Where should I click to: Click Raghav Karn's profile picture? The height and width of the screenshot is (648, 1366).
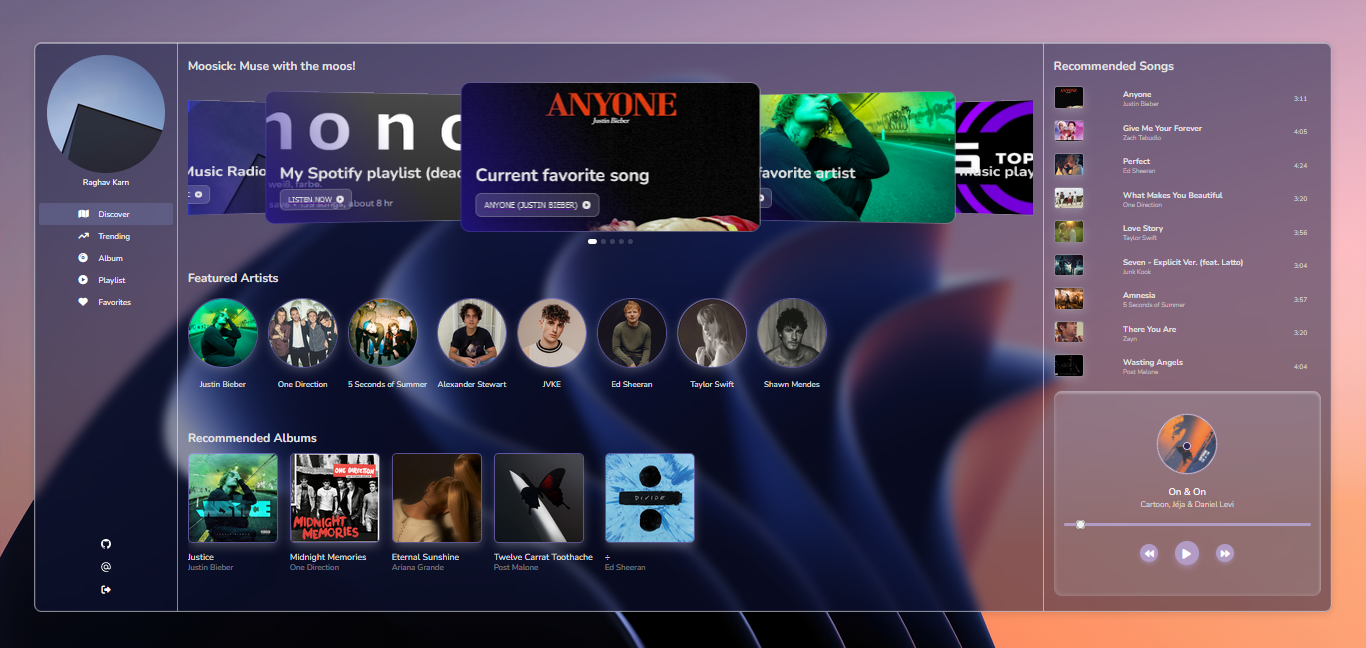click(106, 114)
